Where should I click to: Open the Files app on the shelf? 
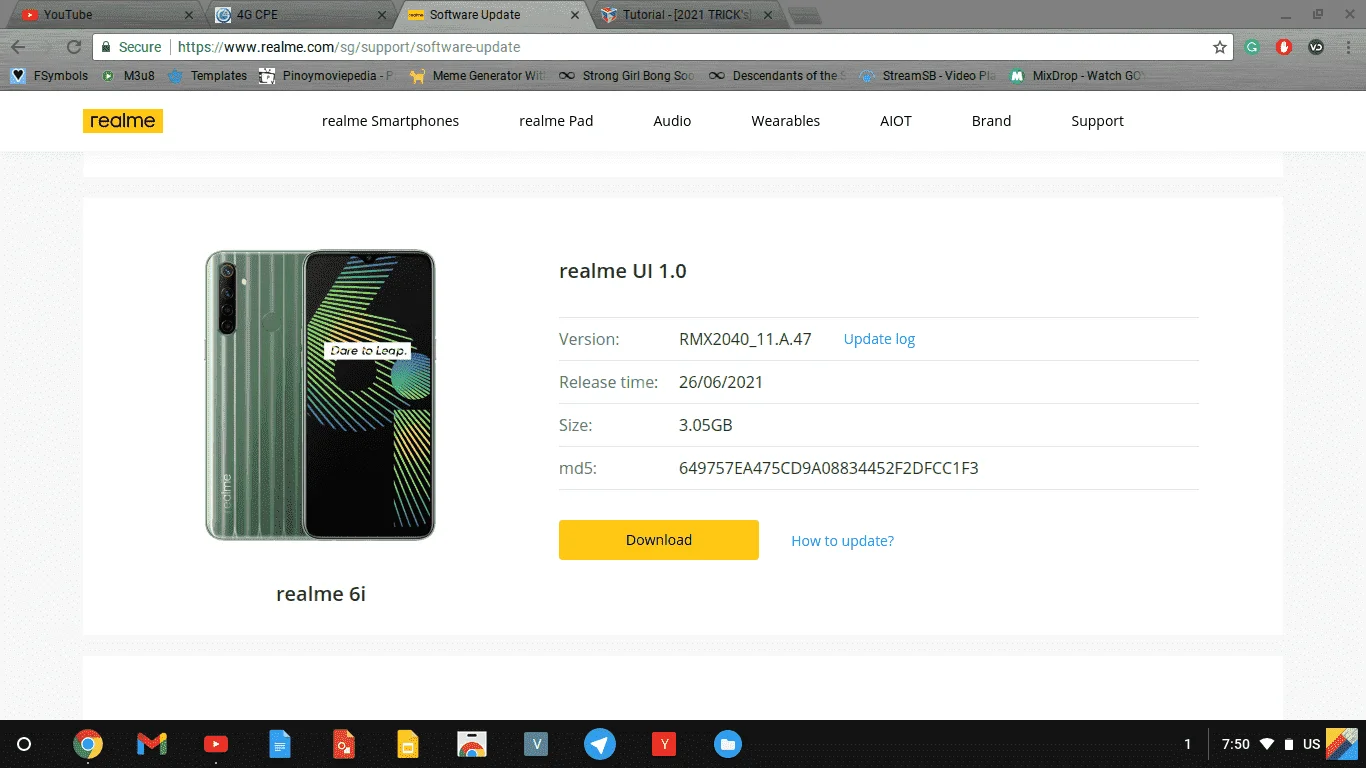pyautogui.click(x=728, y=744)
